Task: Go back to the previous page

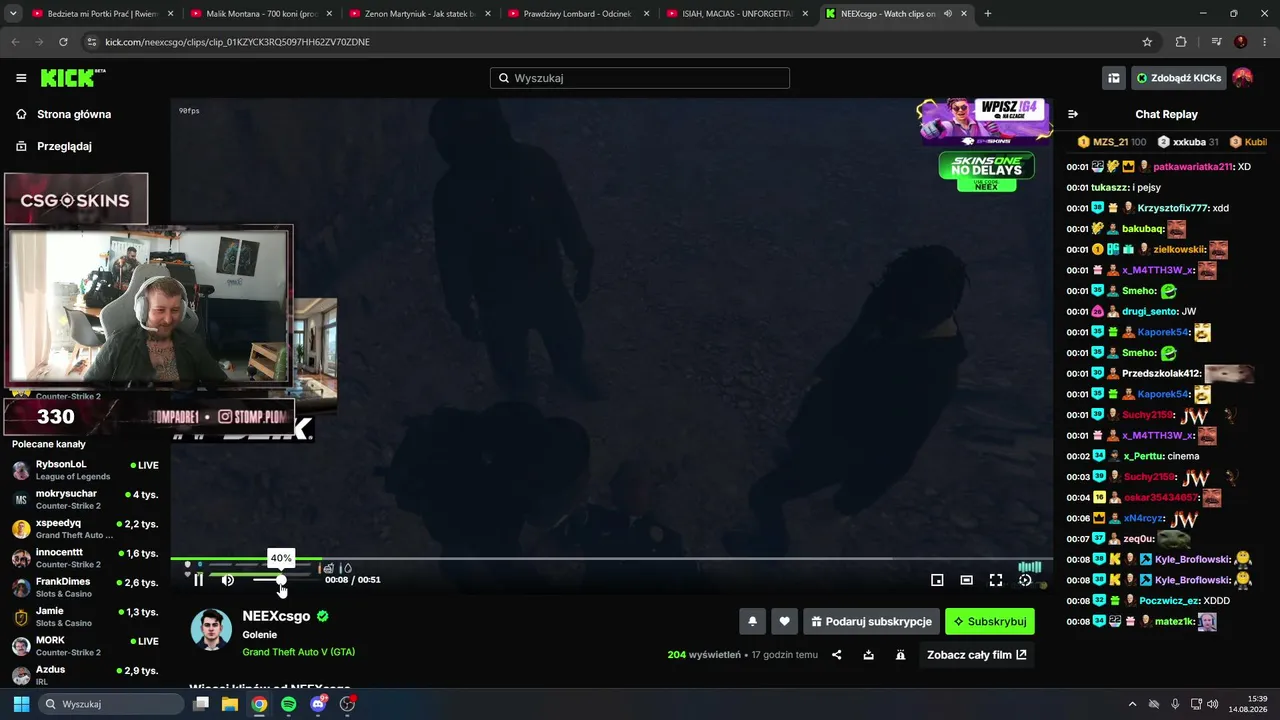Action: pos(15,42)
